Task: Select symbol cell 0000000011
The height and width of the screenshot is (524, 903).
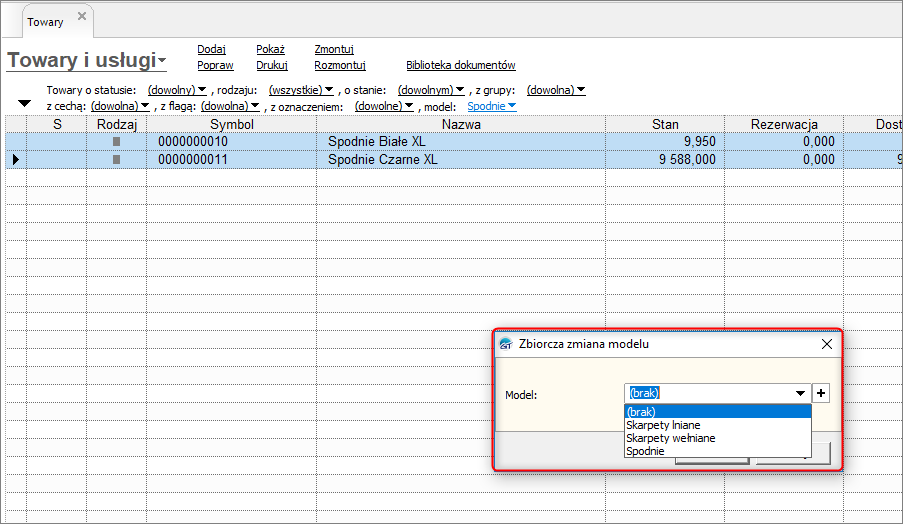Action: 193,160
